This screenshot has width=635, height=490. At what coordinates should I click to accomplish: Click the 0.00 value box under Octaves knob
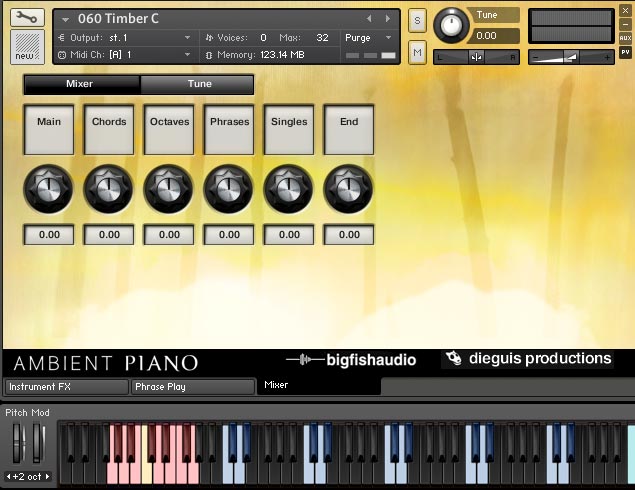[x=169, y=234]
